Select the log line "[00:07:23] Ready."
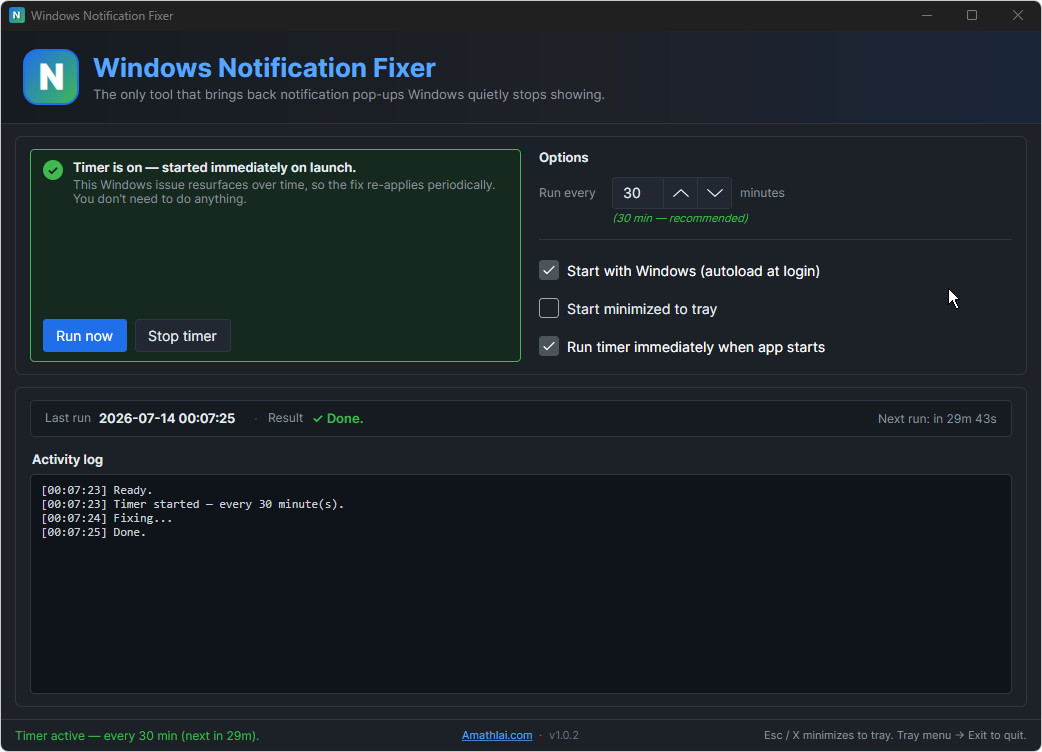 (x=97, y=490)
